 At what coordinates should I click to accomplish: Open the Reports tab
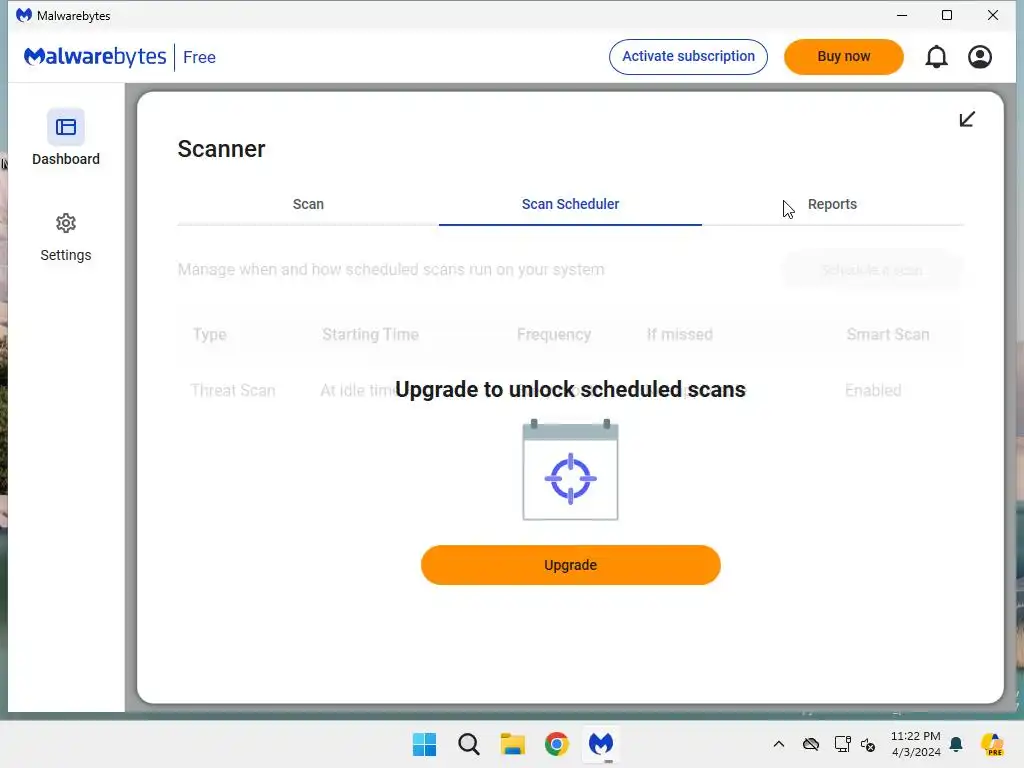(832, 204)
